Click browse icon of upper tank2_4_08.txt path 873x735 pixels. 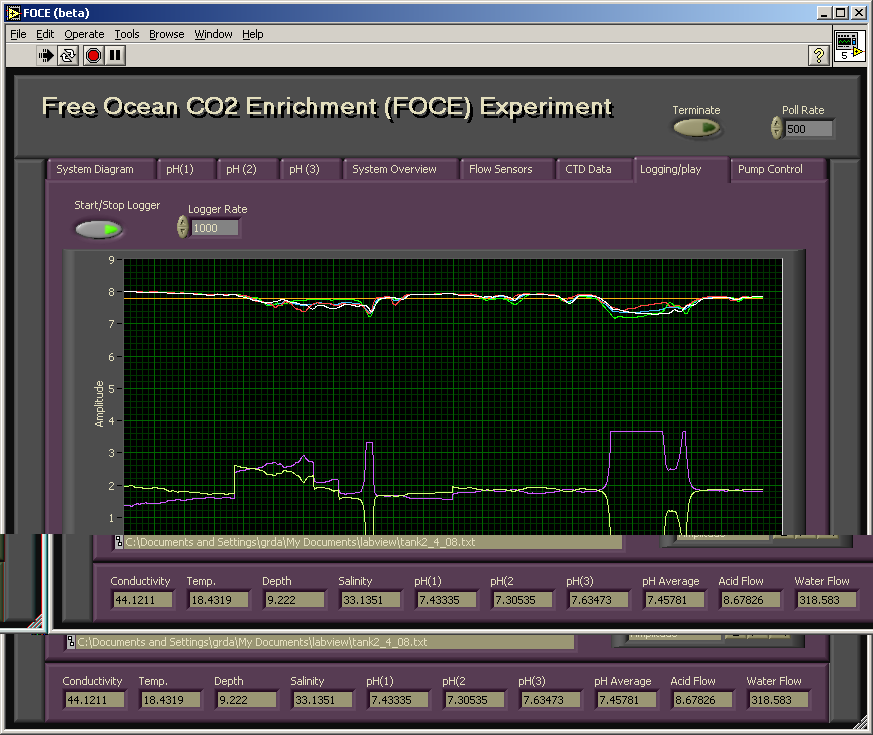[119, 542]
